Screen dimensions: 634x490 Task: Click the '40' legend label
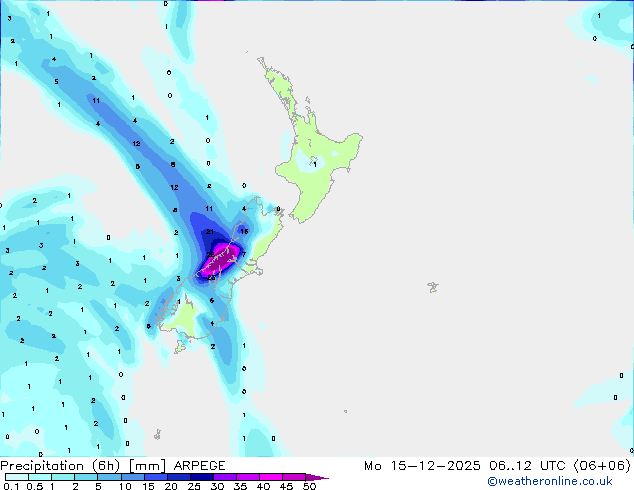[x=263, y=486]
